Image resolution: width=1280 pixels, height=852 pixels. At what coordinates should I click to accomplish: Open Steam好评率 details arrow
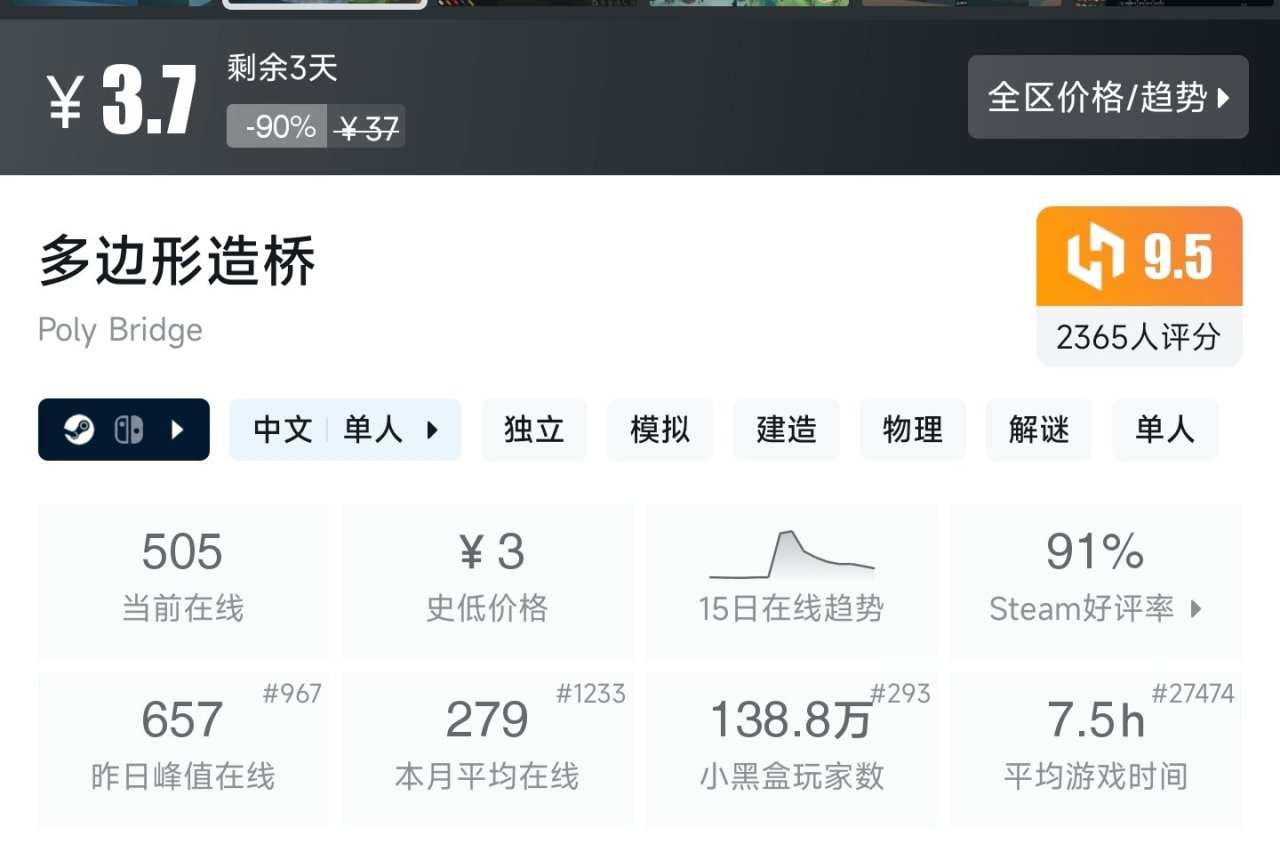pos(1196,609)
